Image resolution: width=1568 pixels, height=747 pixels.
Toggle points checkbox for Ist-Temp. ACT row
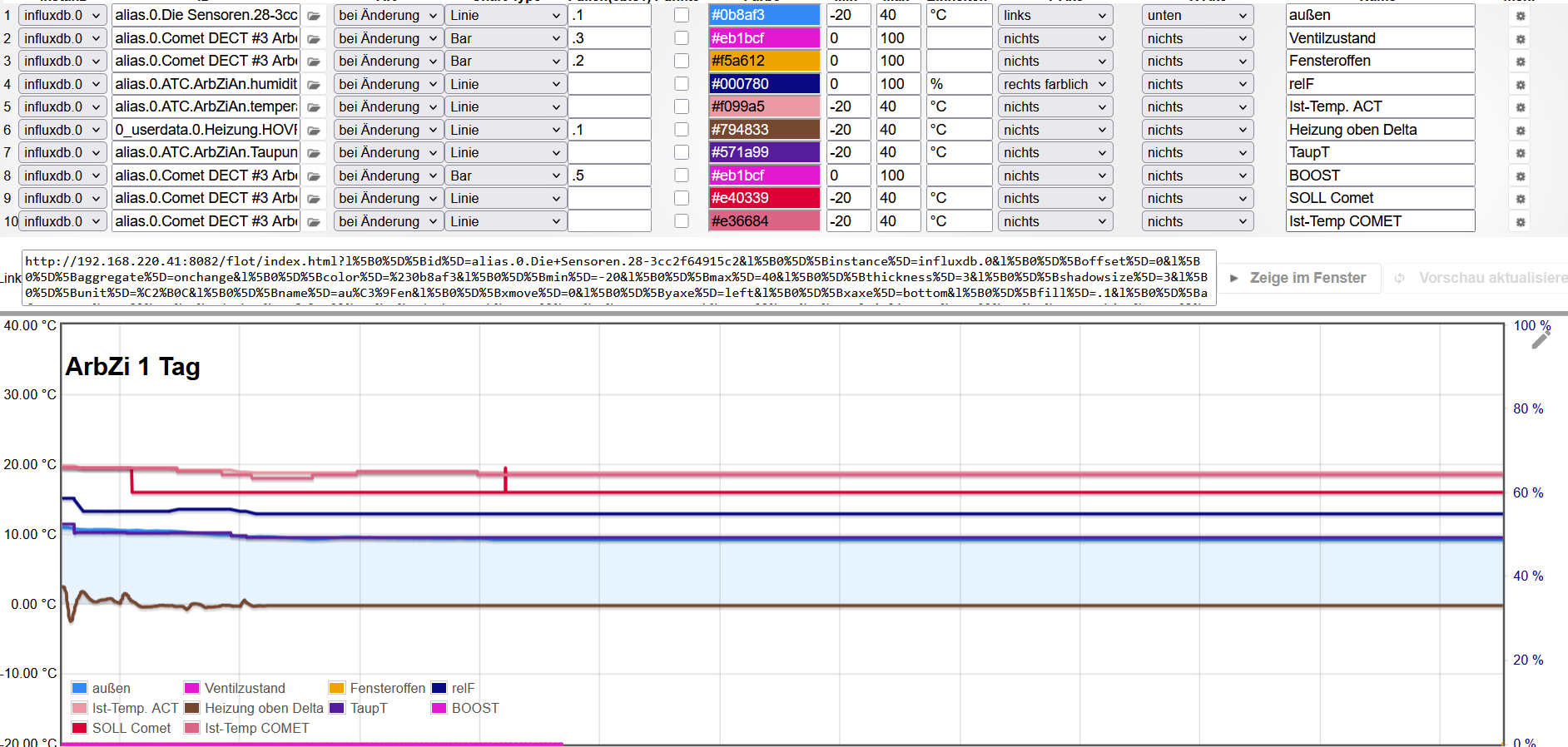[682, 106]
